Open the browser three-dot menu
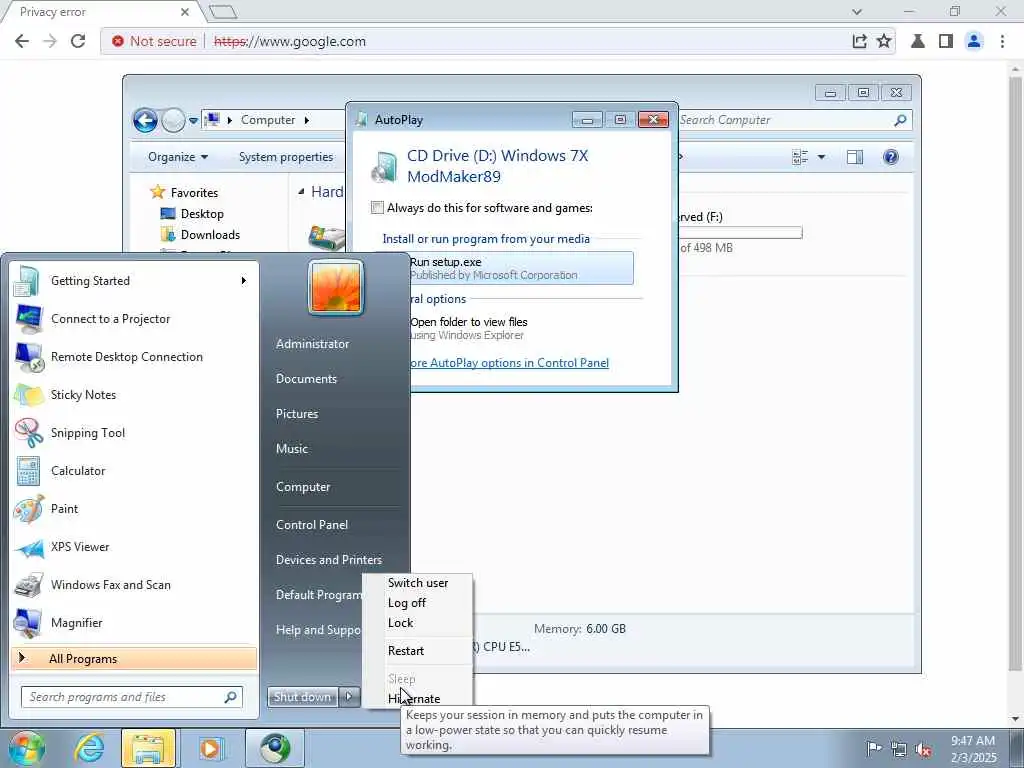The width and height of the screenshot is (1024, 768). click(1002, 41)
